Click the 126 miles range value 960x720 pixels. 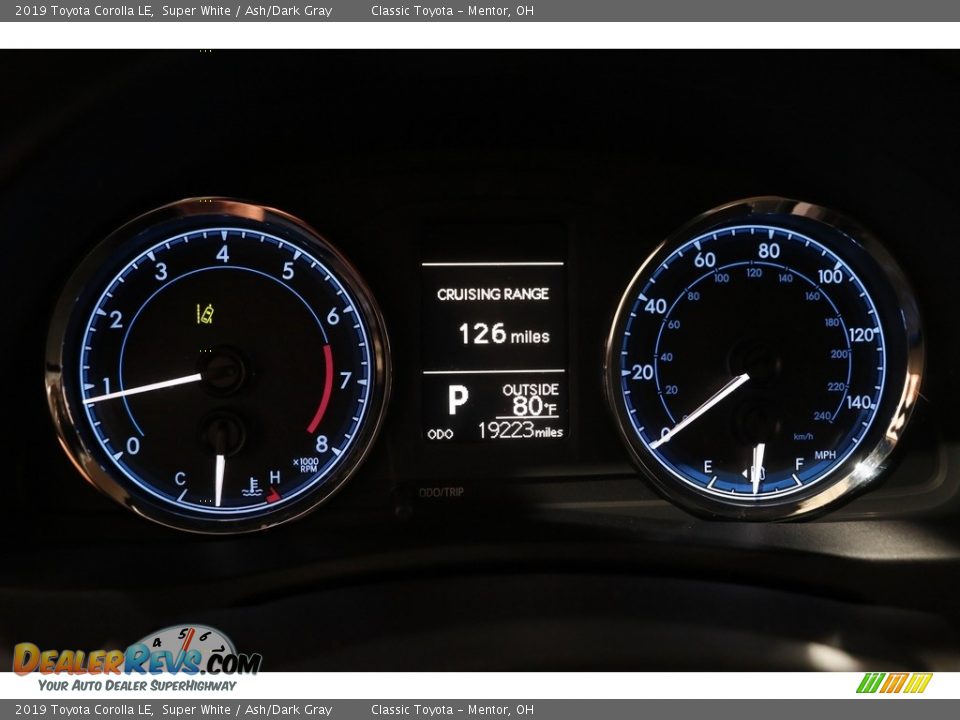[x=504, y=334]
